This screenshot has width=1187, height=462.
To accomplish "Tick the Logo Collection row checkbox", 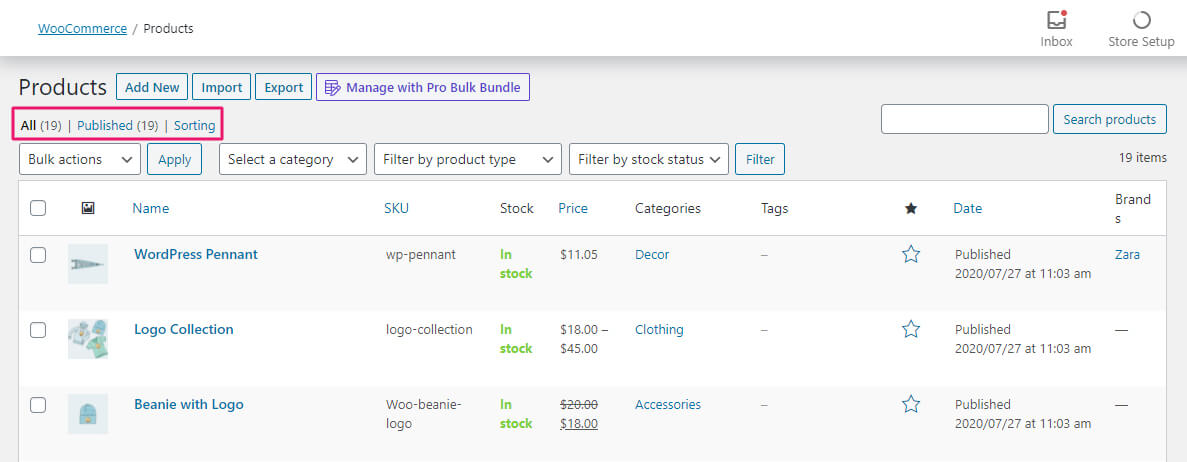I will [x=38, y=329].
